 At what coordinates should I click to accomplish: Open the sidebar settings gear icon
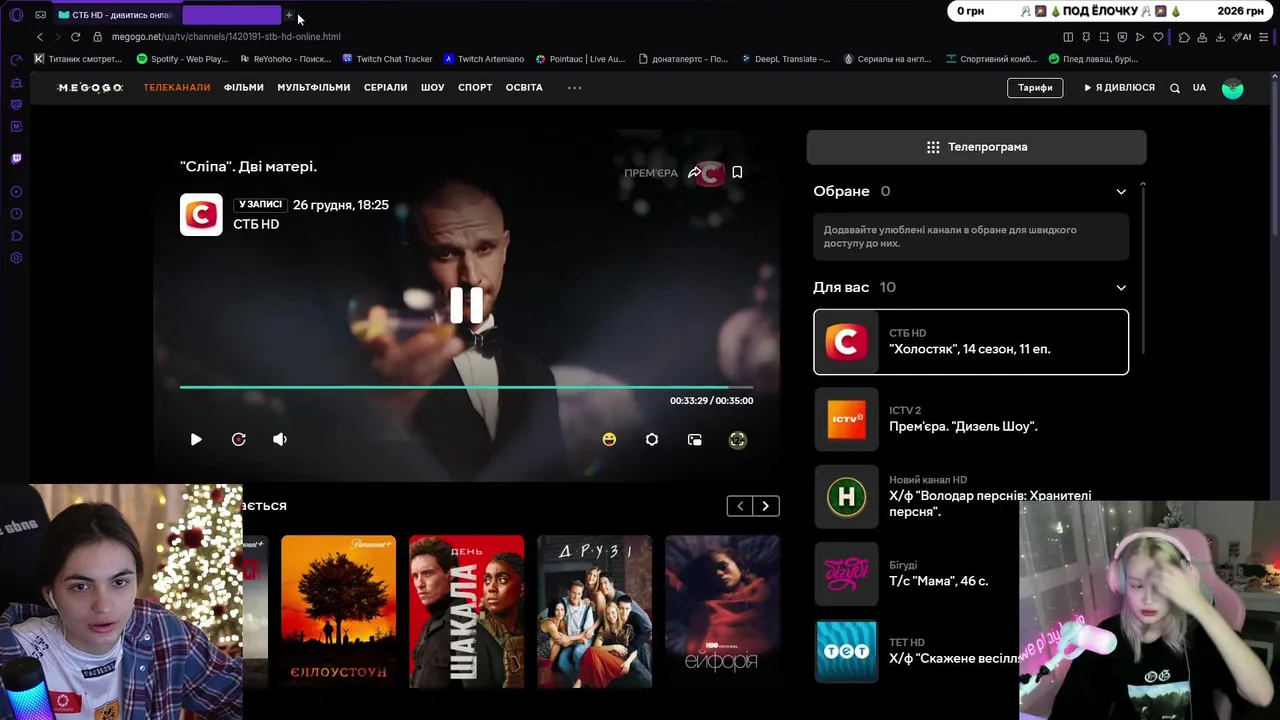tap(16, 258)
